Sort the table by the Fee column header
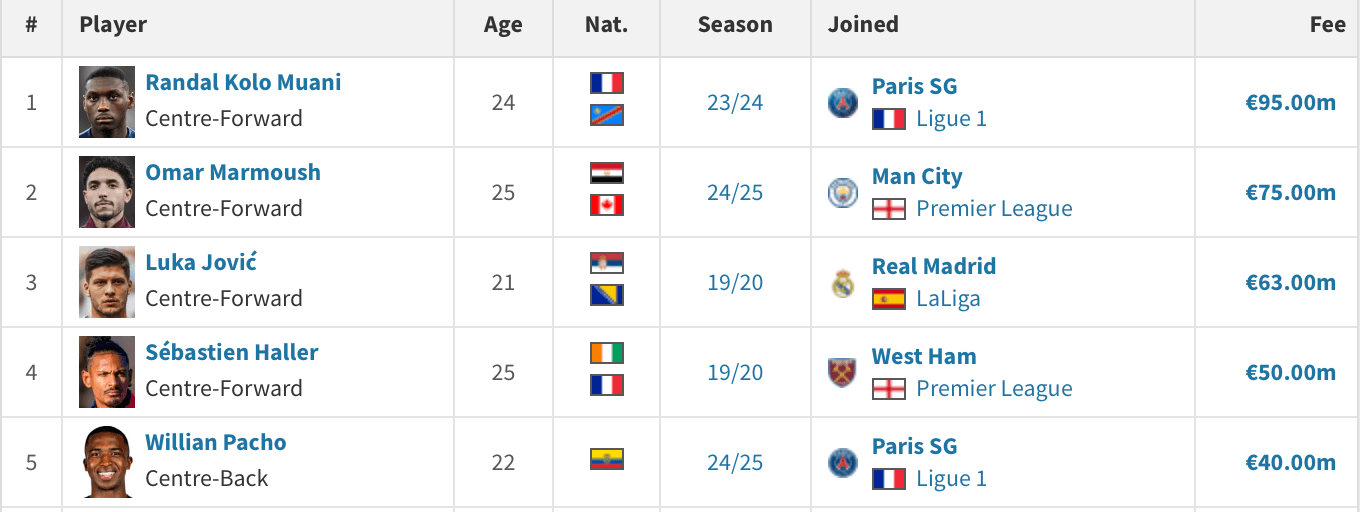The image size is (1360, 512). (x=1328, y=25)
